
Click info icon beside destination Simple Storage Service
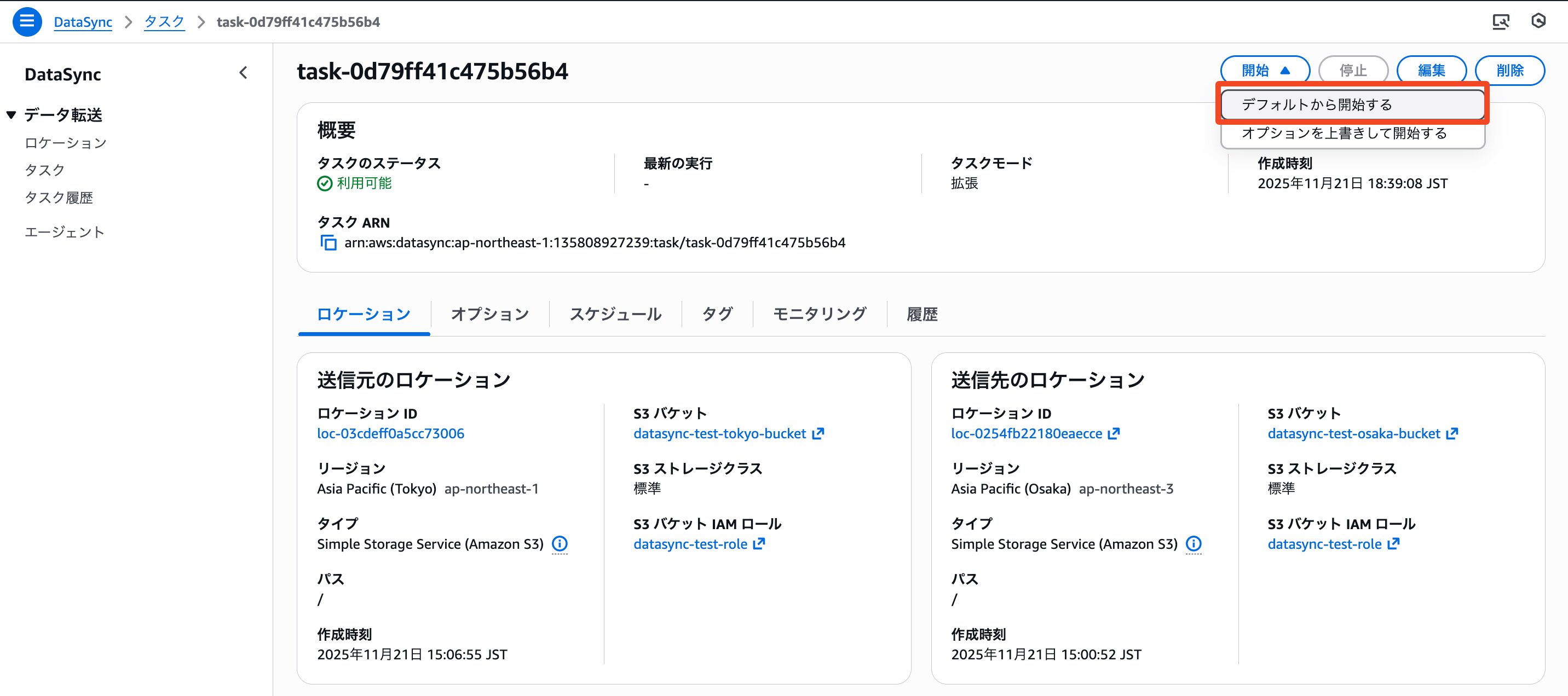(1194, 543)
